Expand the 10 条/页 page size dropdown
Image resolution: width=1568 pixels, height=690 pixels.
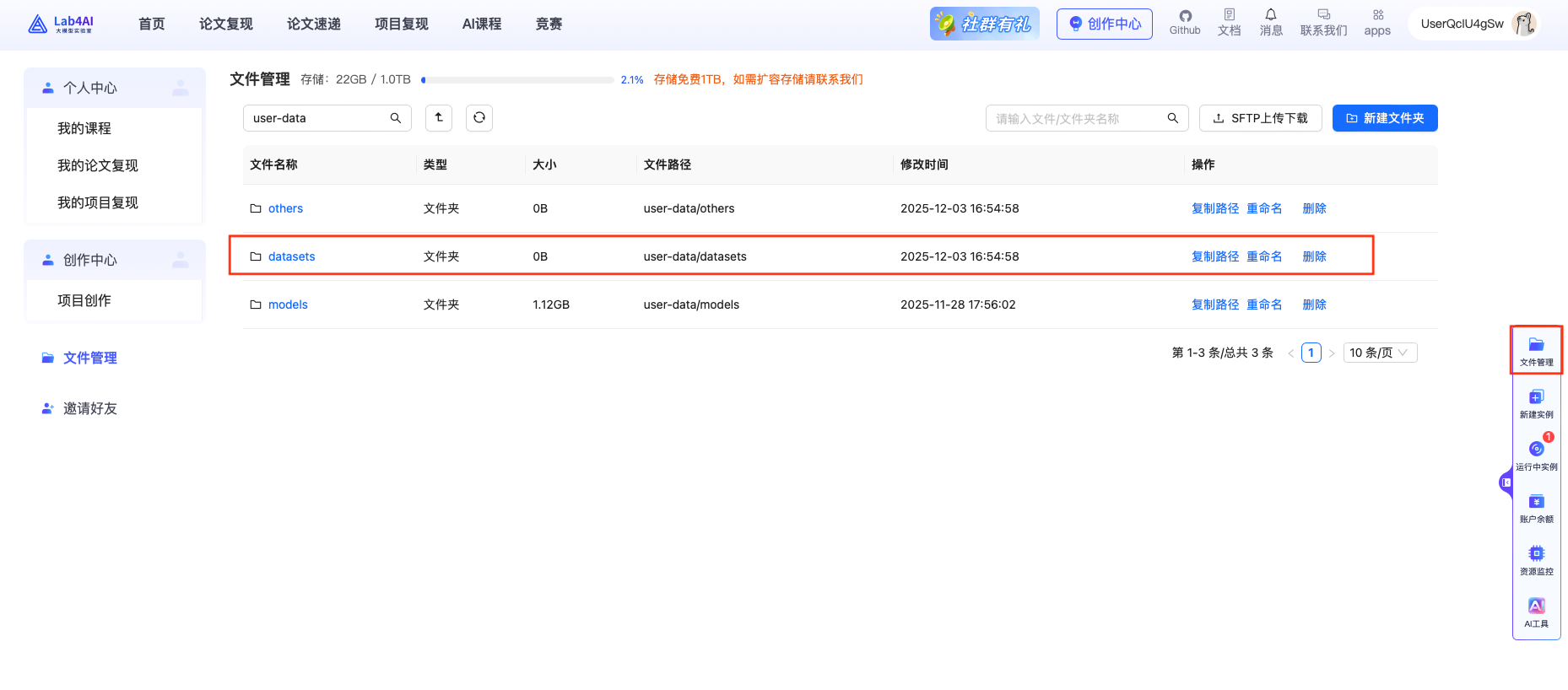[1380, 353]
